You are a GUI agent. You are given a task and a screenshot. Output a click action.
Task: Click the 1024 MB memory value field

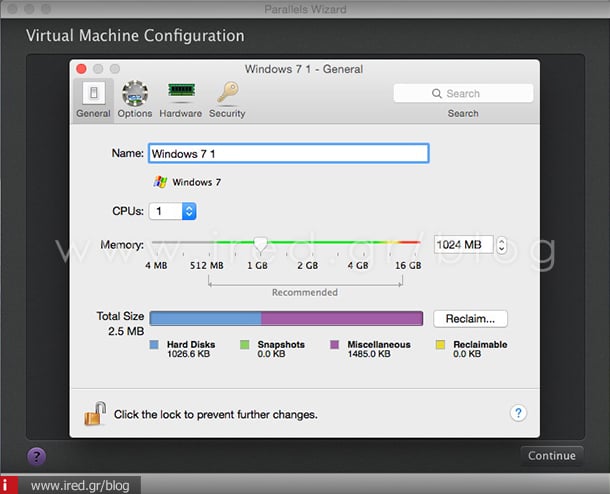464,245
